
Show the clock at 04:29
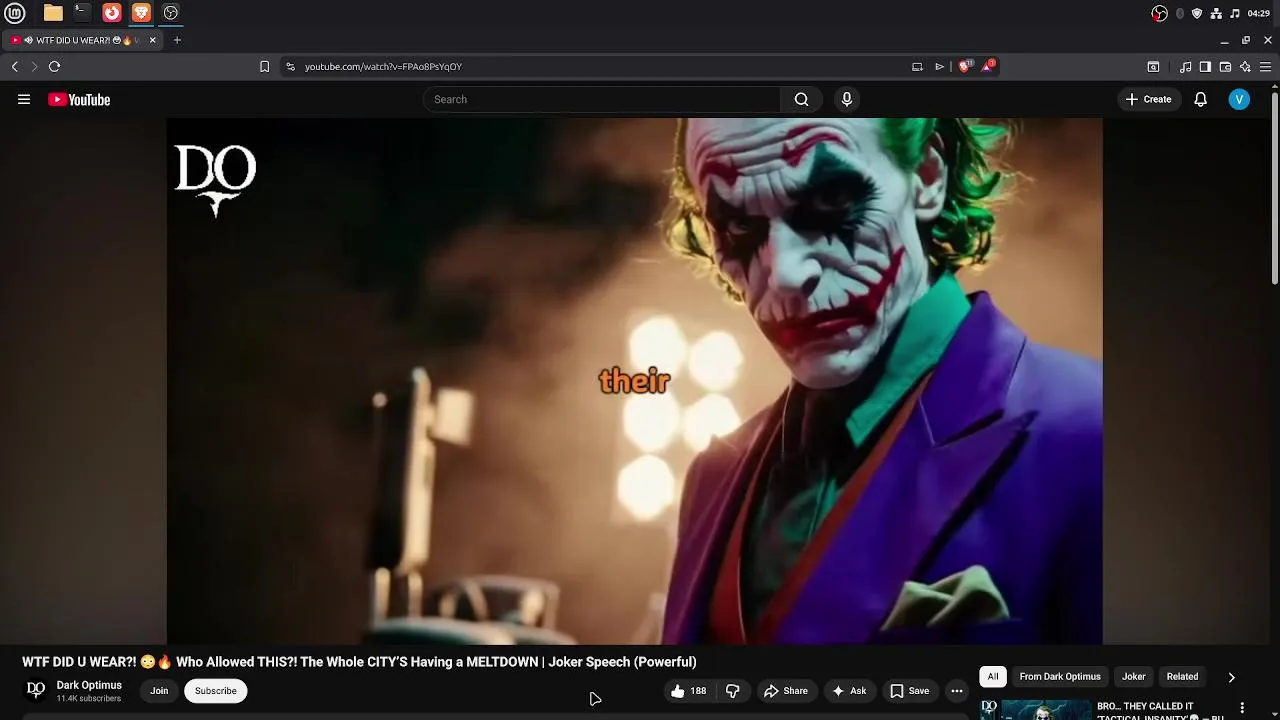1259,13
